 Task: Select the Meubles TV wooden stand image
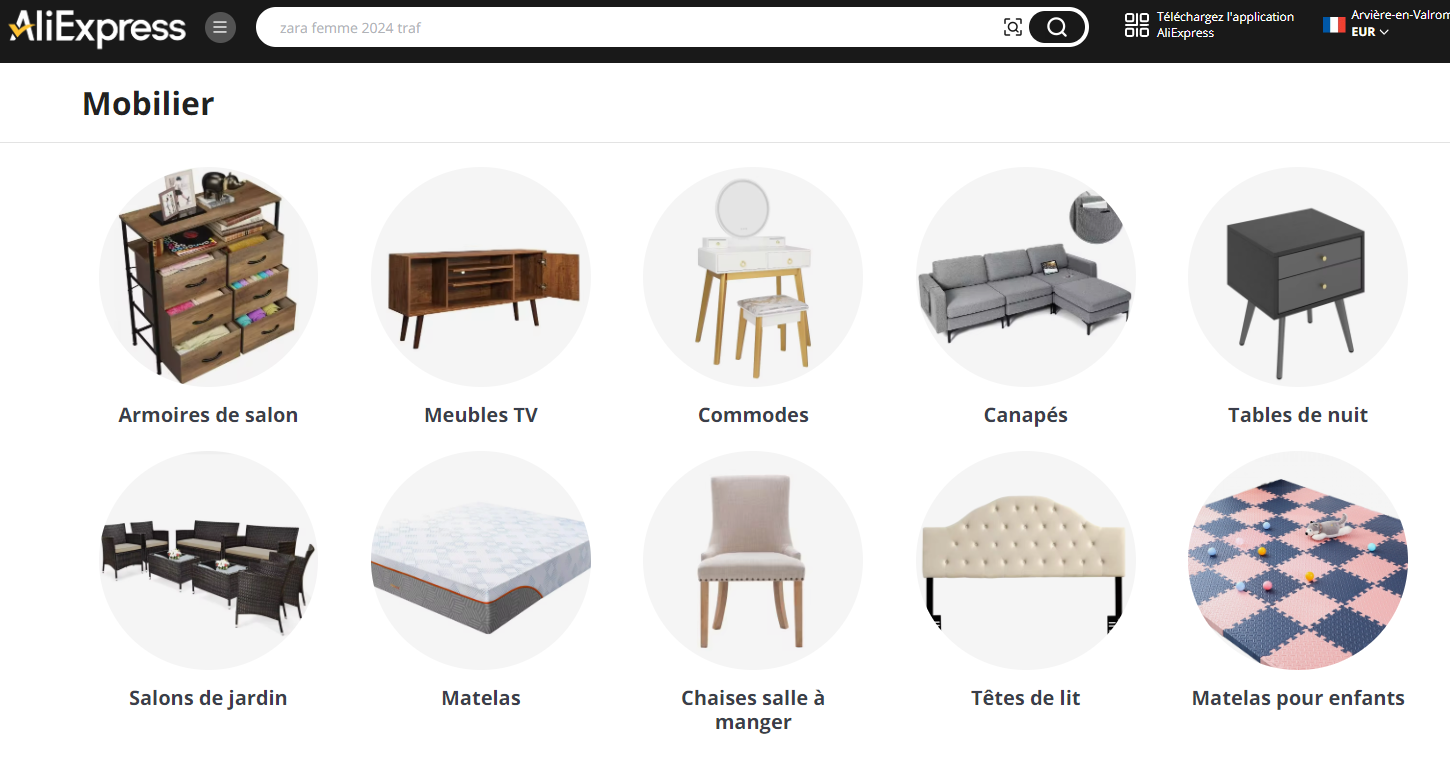pyautogui.click(x=481, y=277)
